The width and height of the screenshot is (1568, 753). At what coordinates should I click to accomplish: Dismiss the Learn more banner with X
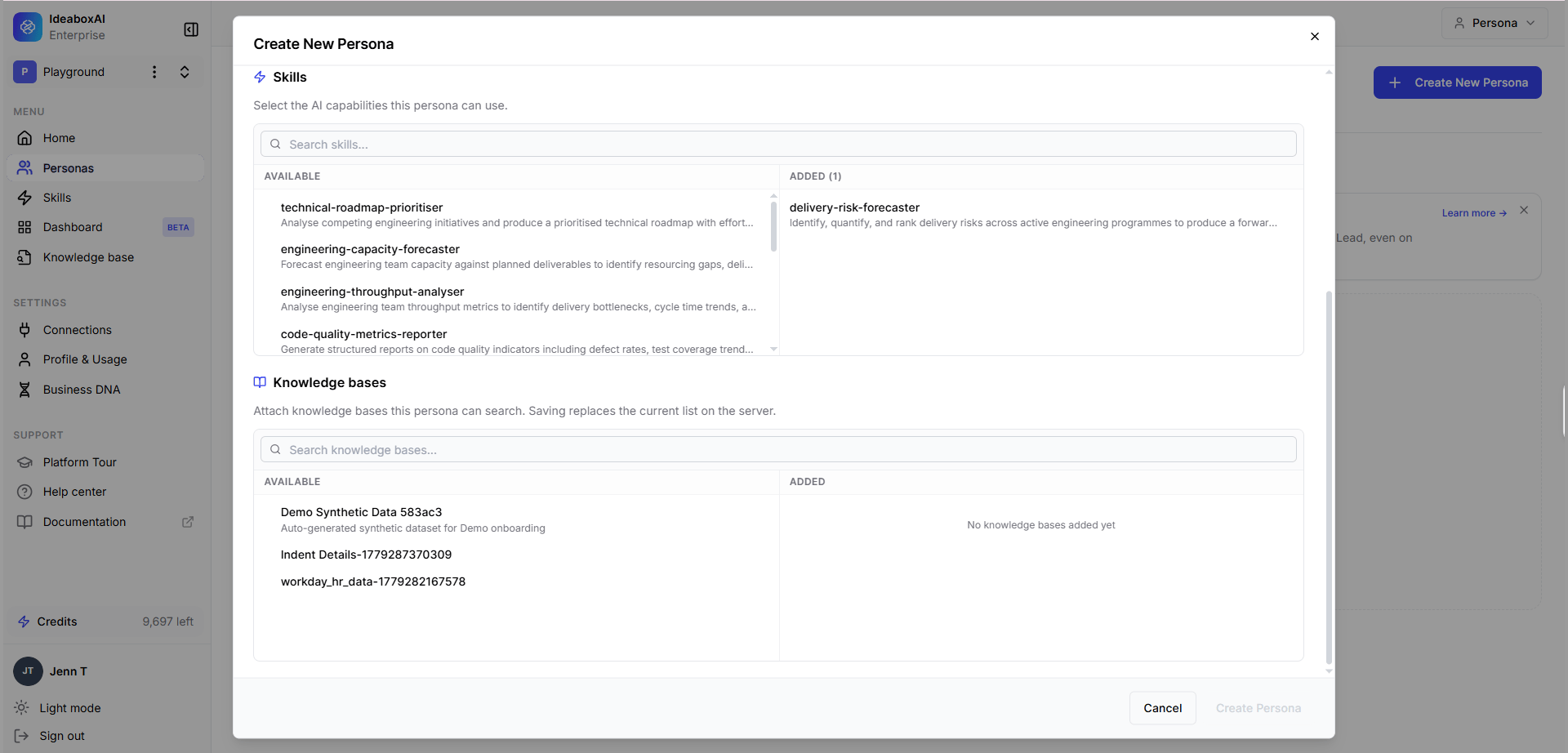(x=1524, y=210)
